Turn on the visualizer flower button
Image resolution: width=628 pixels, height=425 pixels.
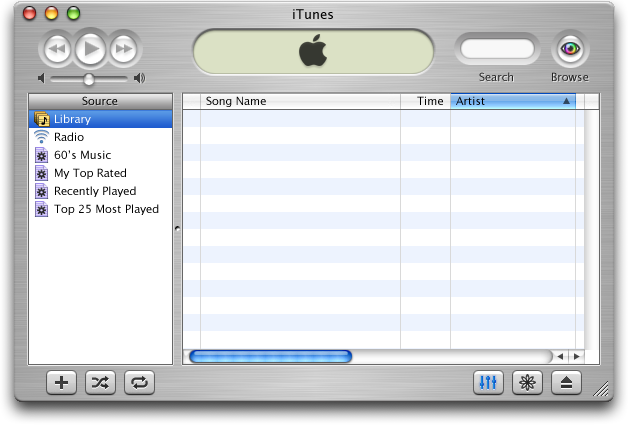527,383
